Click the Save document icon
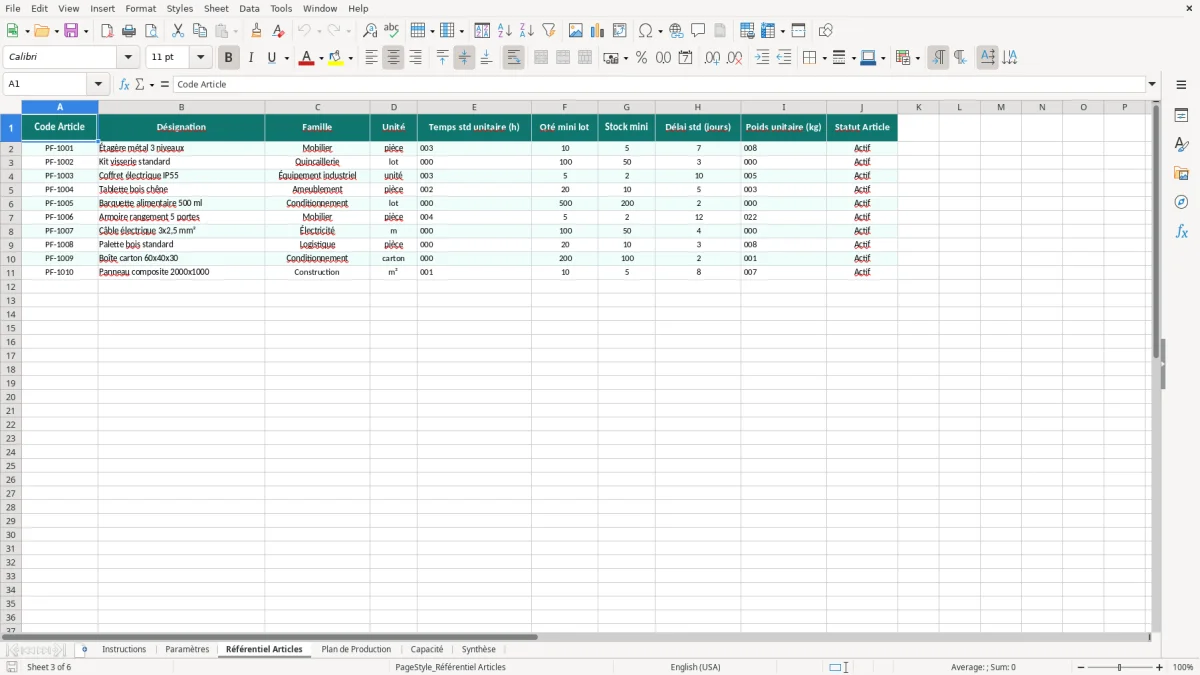1200x675 pixels. tap(71, 31)
